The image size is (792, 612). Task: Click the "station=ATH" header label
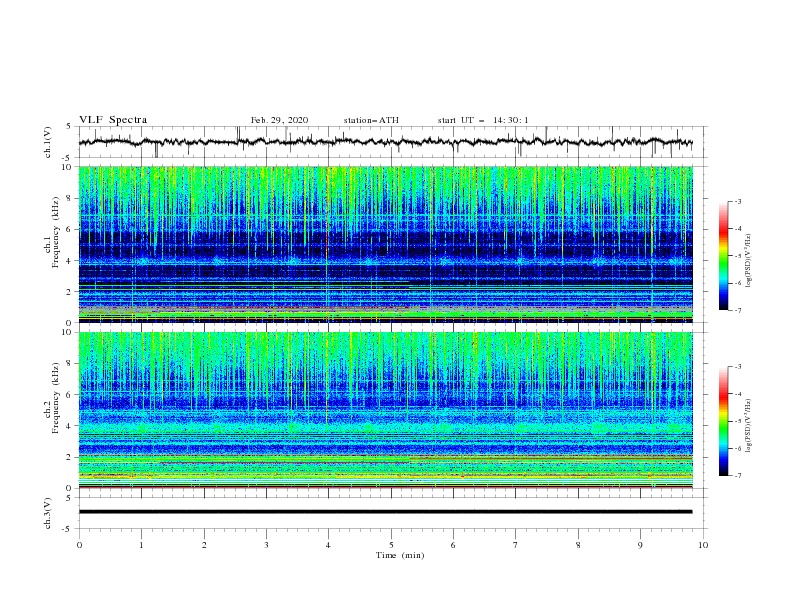pos(371,120)
